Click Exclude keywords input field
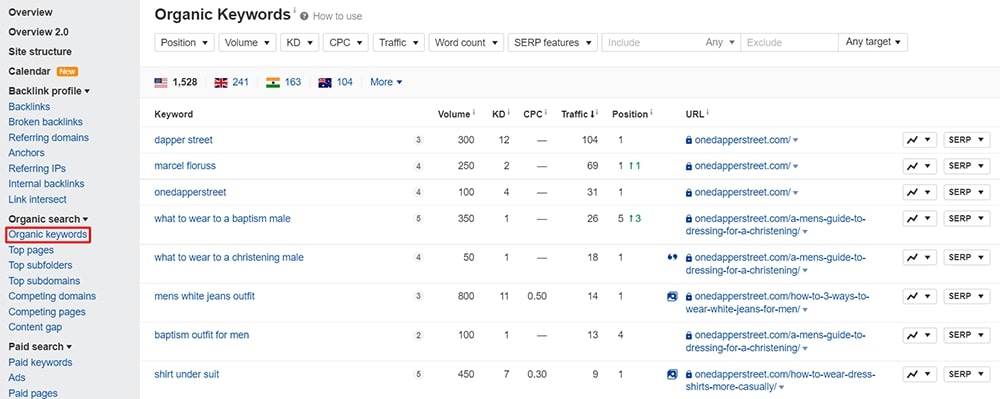1000x399 pixels. pos(790,43)
